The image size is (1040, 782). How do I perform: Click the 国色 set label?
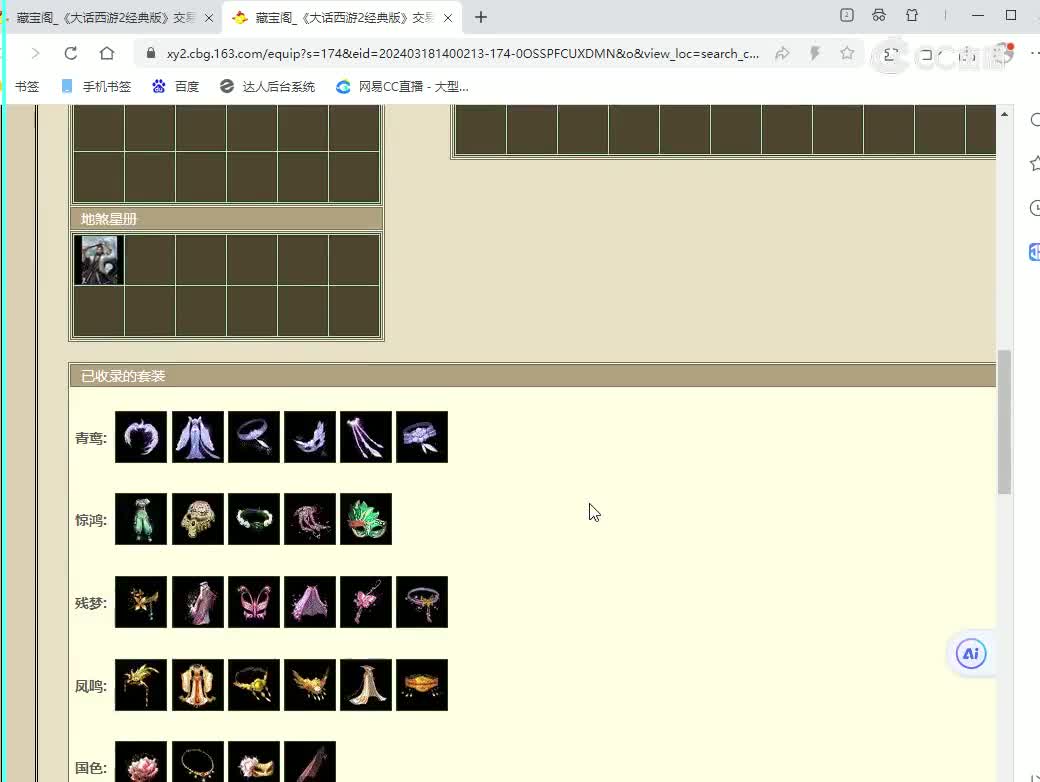(x=91, y=768)
